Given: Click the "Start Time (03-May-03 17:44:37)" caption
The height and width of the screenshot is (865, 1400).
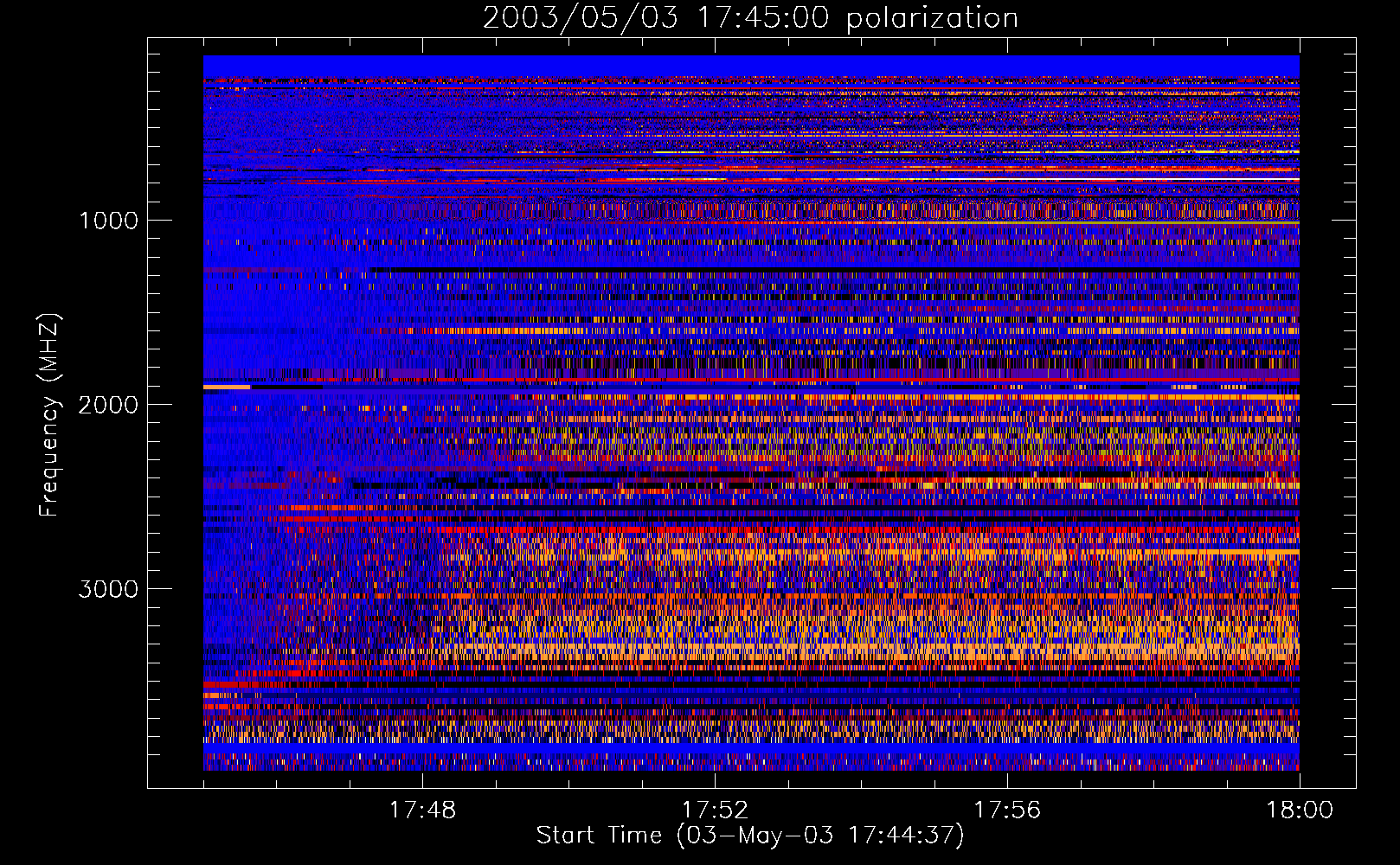Looking at the screenshot, I should (750, 836).
